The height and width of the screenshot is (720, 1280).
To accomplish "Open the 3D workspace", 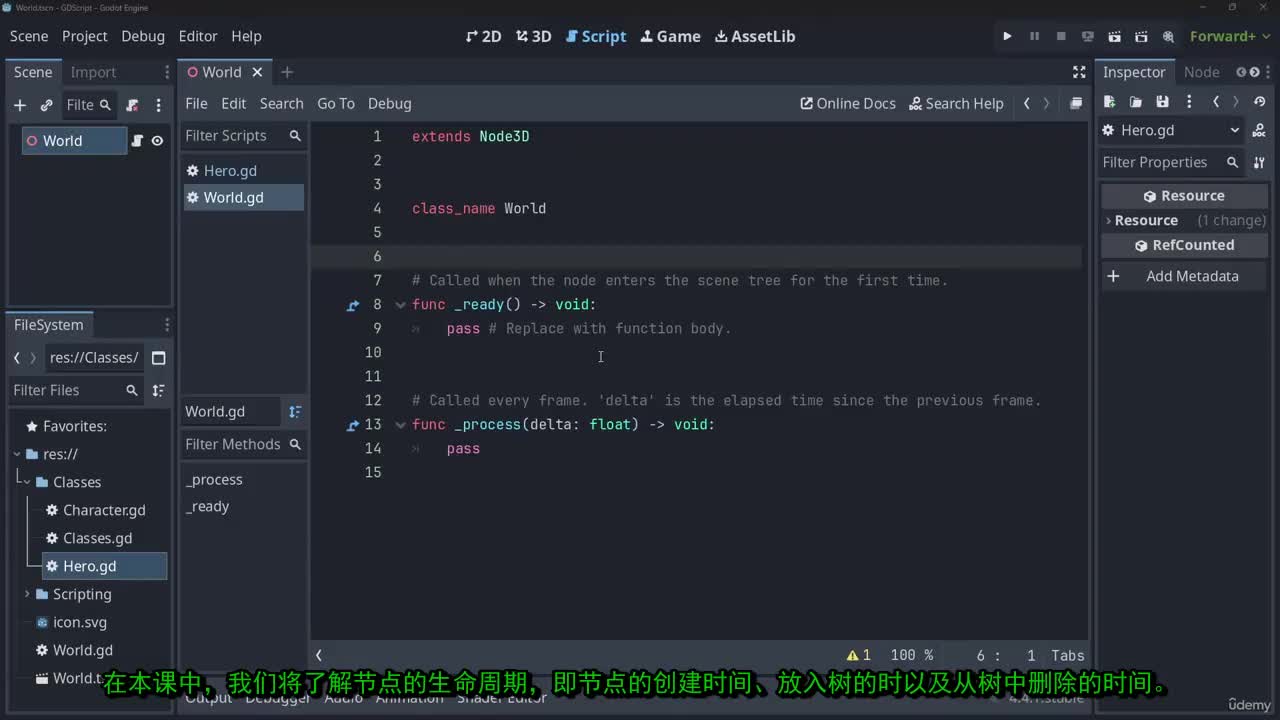I will click(533, 36).
